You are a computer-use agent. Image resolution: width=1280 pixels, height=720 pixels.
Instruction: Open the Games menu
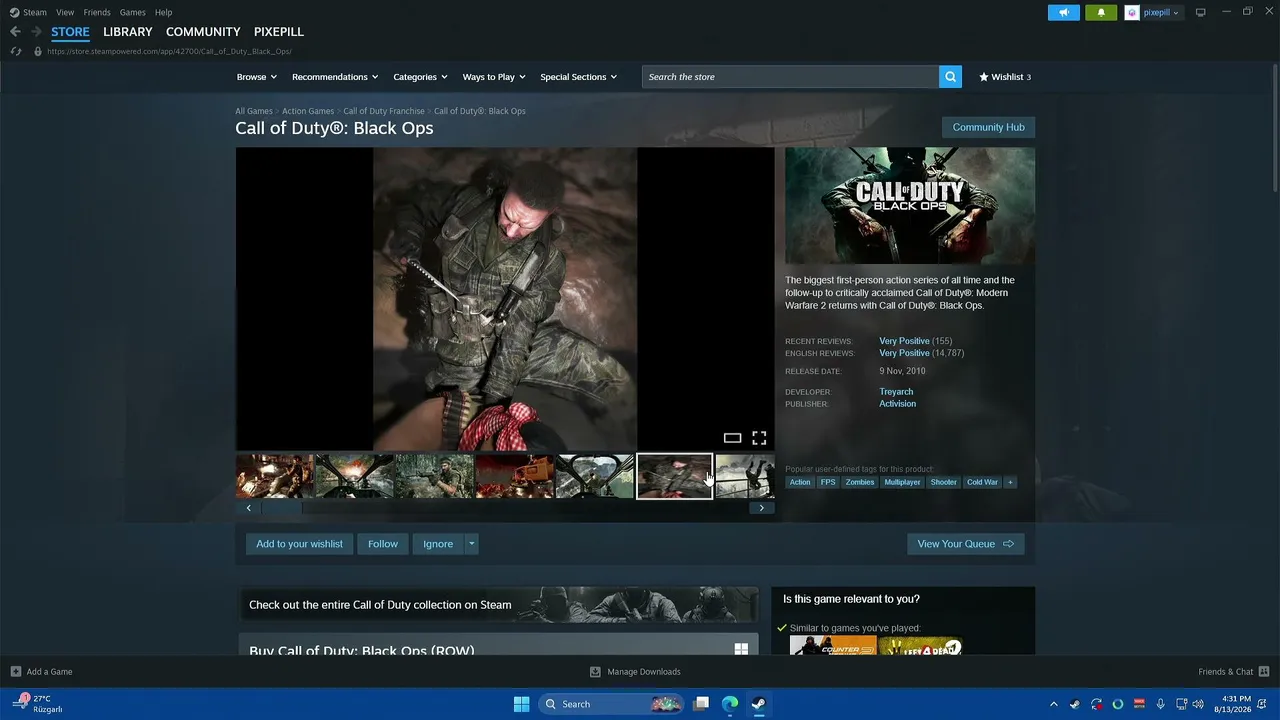click(x=132, y=12)
